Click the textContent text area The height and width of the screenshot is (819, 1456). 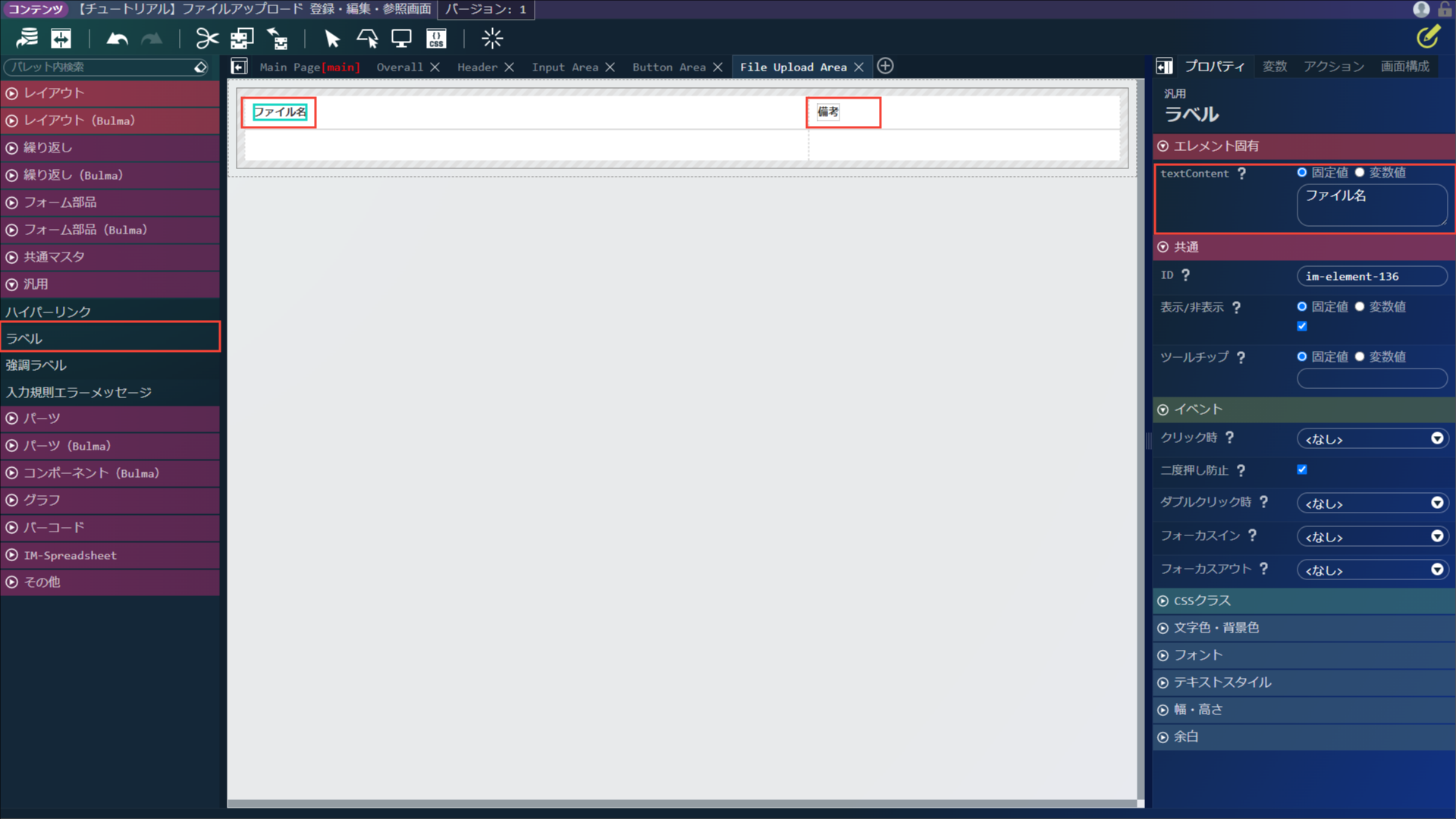pyautogui.click(x=1373, y=205)
